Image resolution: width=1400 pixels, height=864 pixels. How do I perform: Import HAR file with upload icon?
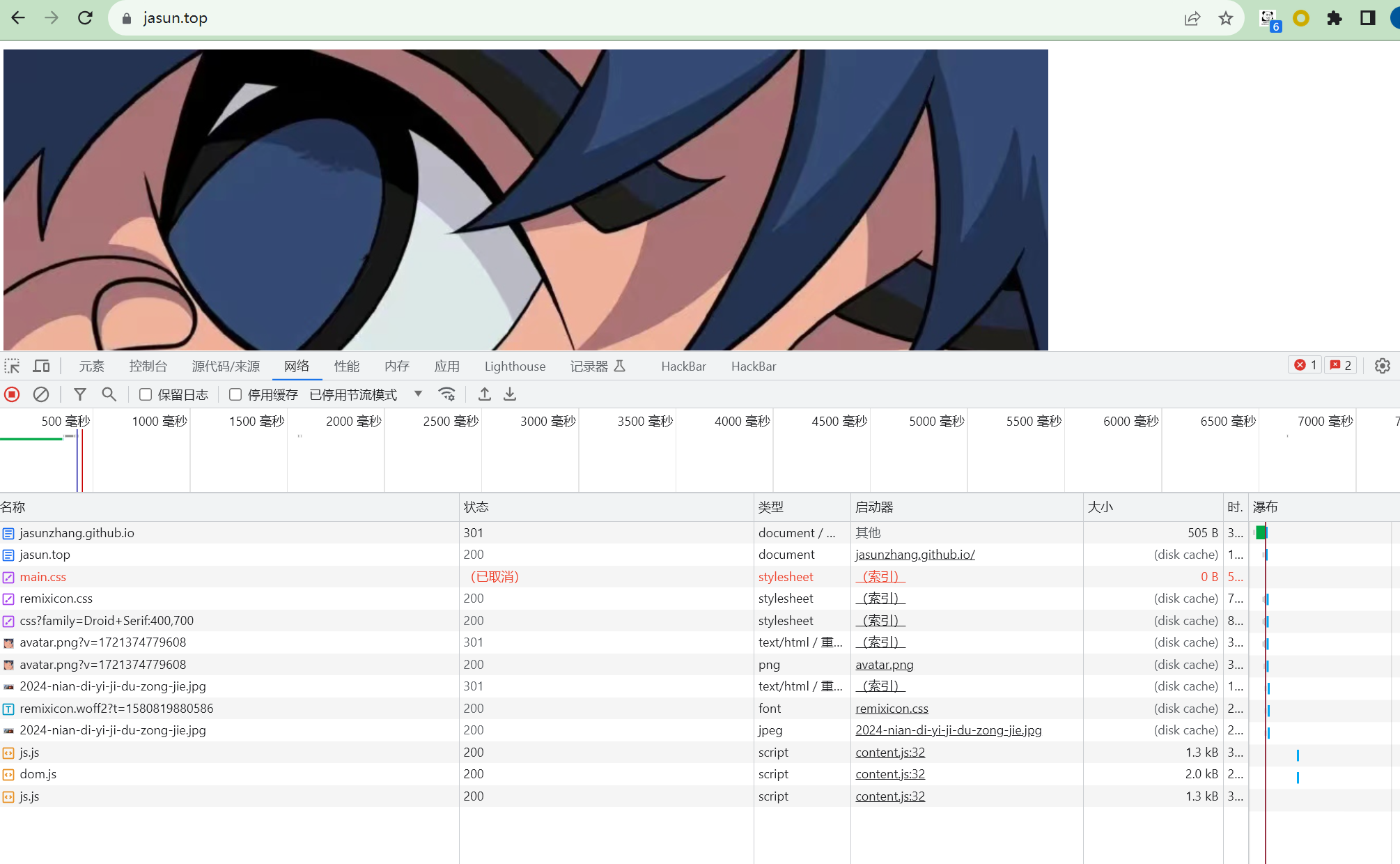[x=485, y=394]
